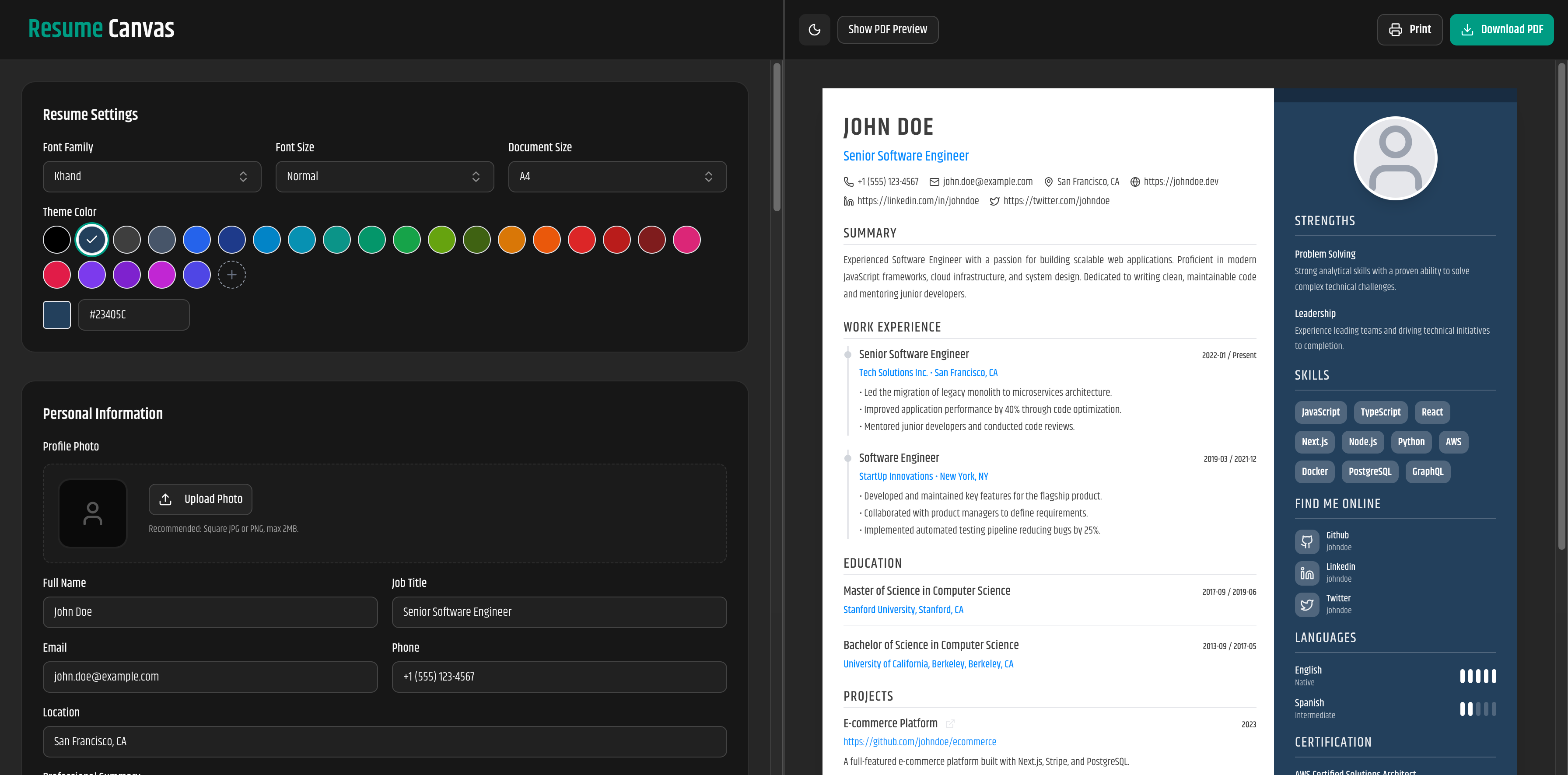The width and height of the screenshot is (1568, 775).
Task: Click the Linkedin icon under Find Me Online
Action: 1307,573
